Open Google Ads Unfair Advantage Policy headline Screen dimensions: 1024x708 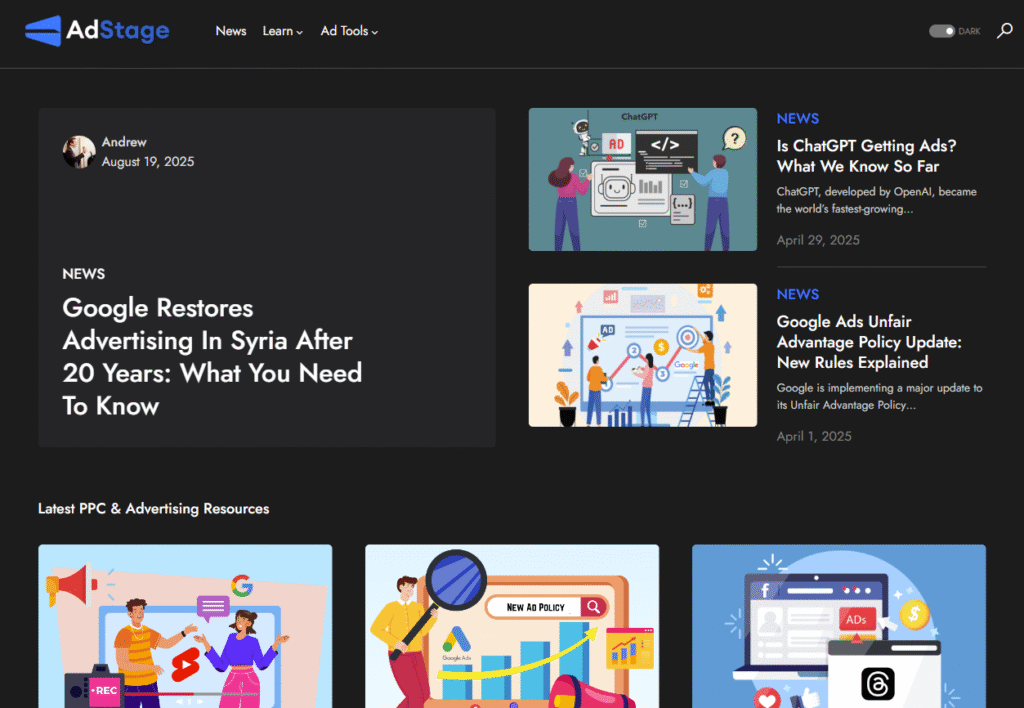coord(868,342)
